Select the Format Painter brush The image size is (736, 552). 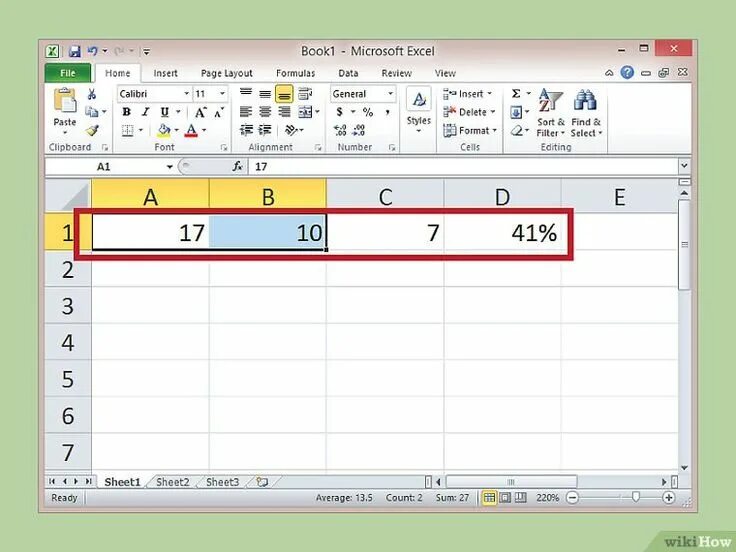[92, 130]
